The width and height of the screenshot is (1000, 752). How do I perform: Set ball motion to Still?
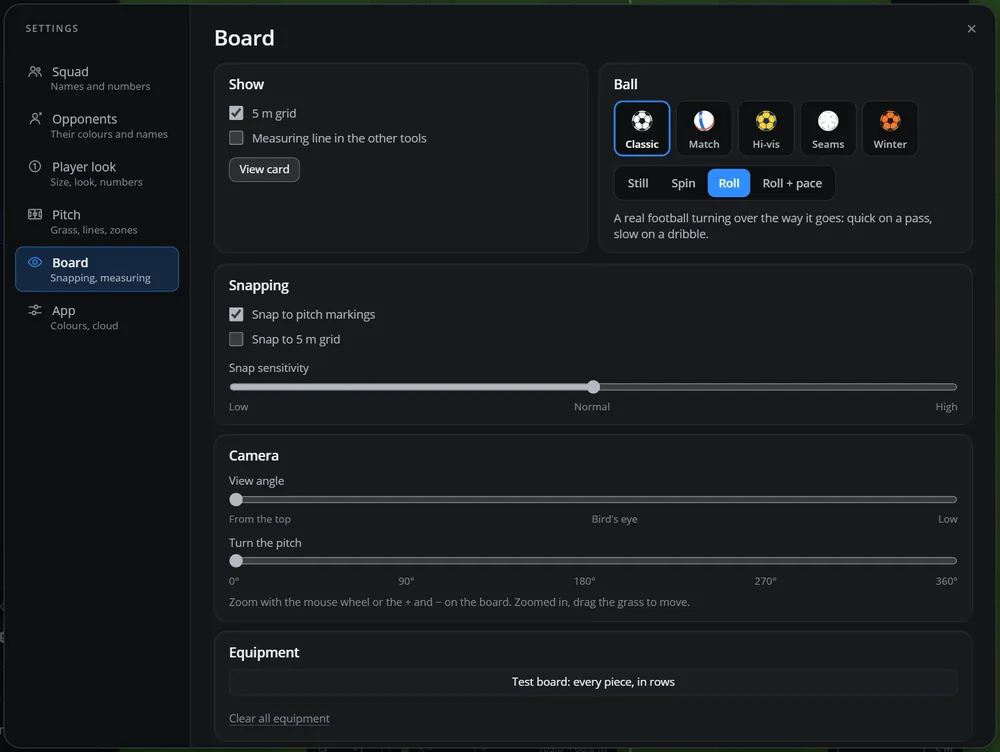tap(637, 183)
